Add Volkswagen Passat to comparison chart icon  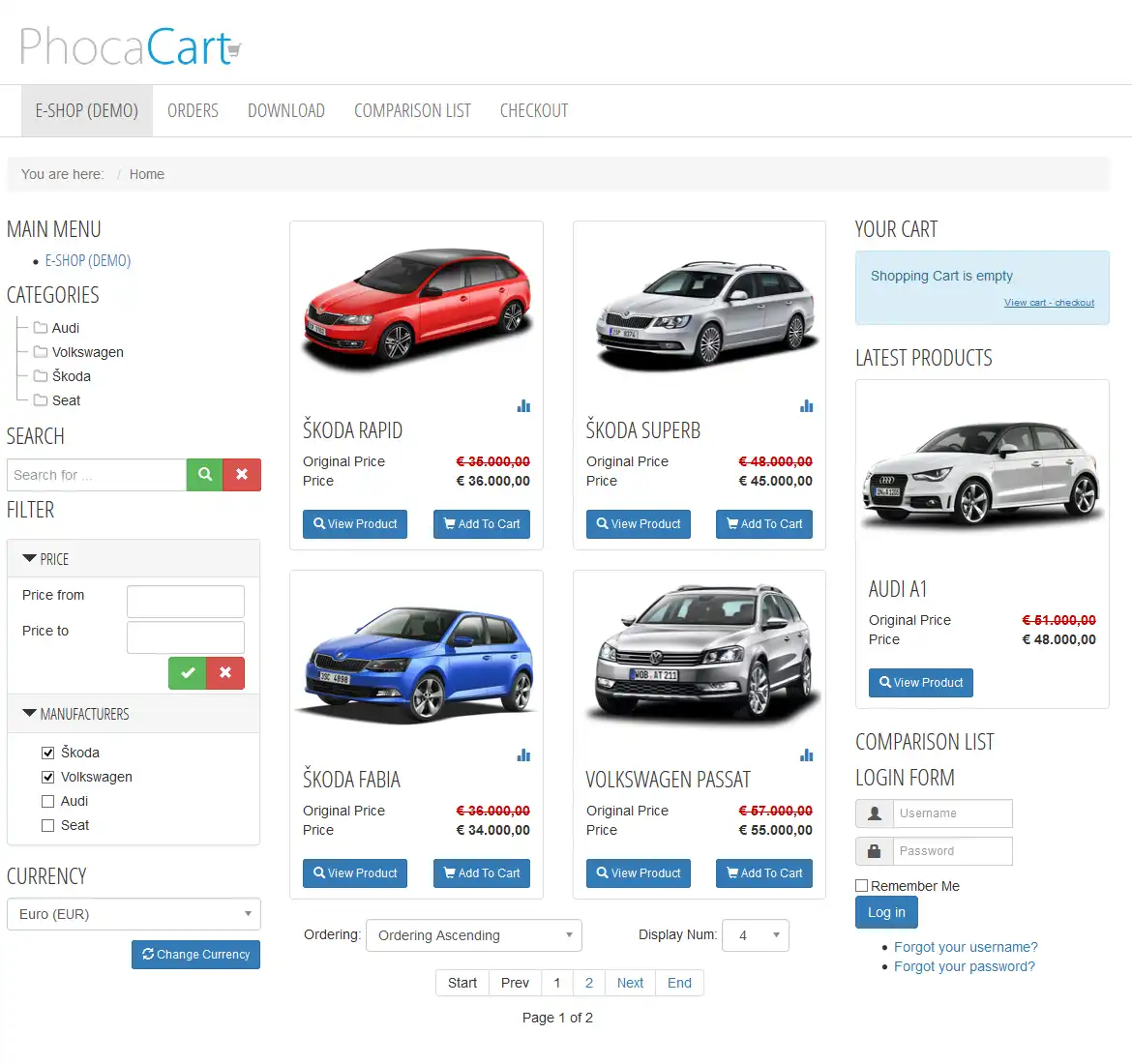806,755
